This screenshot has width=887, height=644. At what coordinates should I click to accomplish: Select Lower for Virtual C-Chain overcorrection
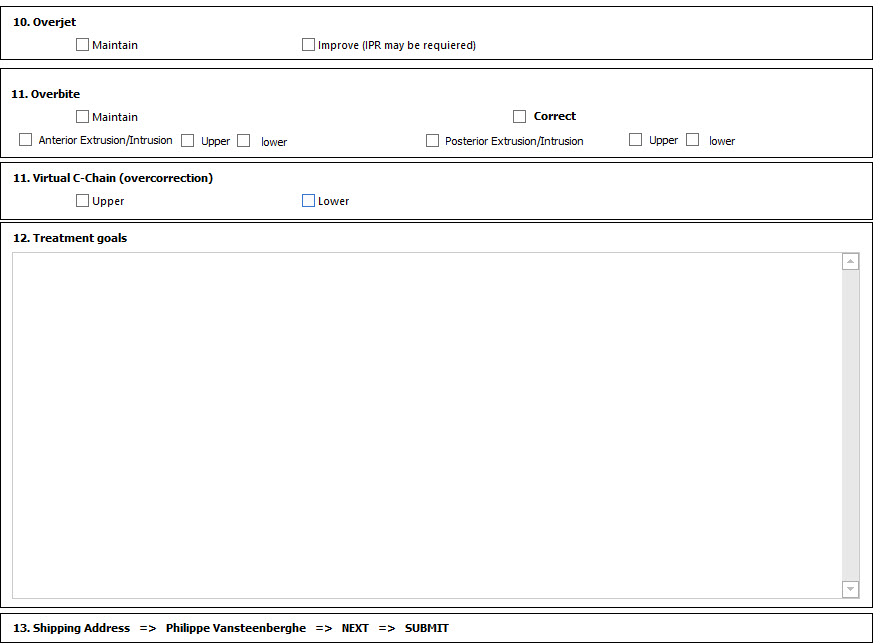309,201
